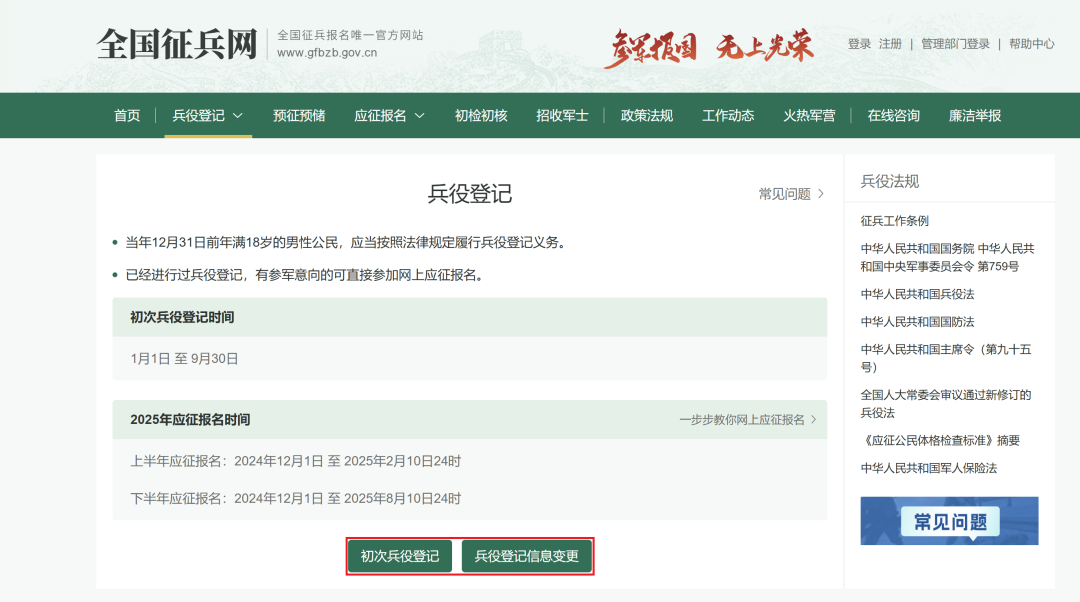This screenshot has width=1080, height=602.
Task: Open 火热军营 navigation item
Action: point(809,116)
